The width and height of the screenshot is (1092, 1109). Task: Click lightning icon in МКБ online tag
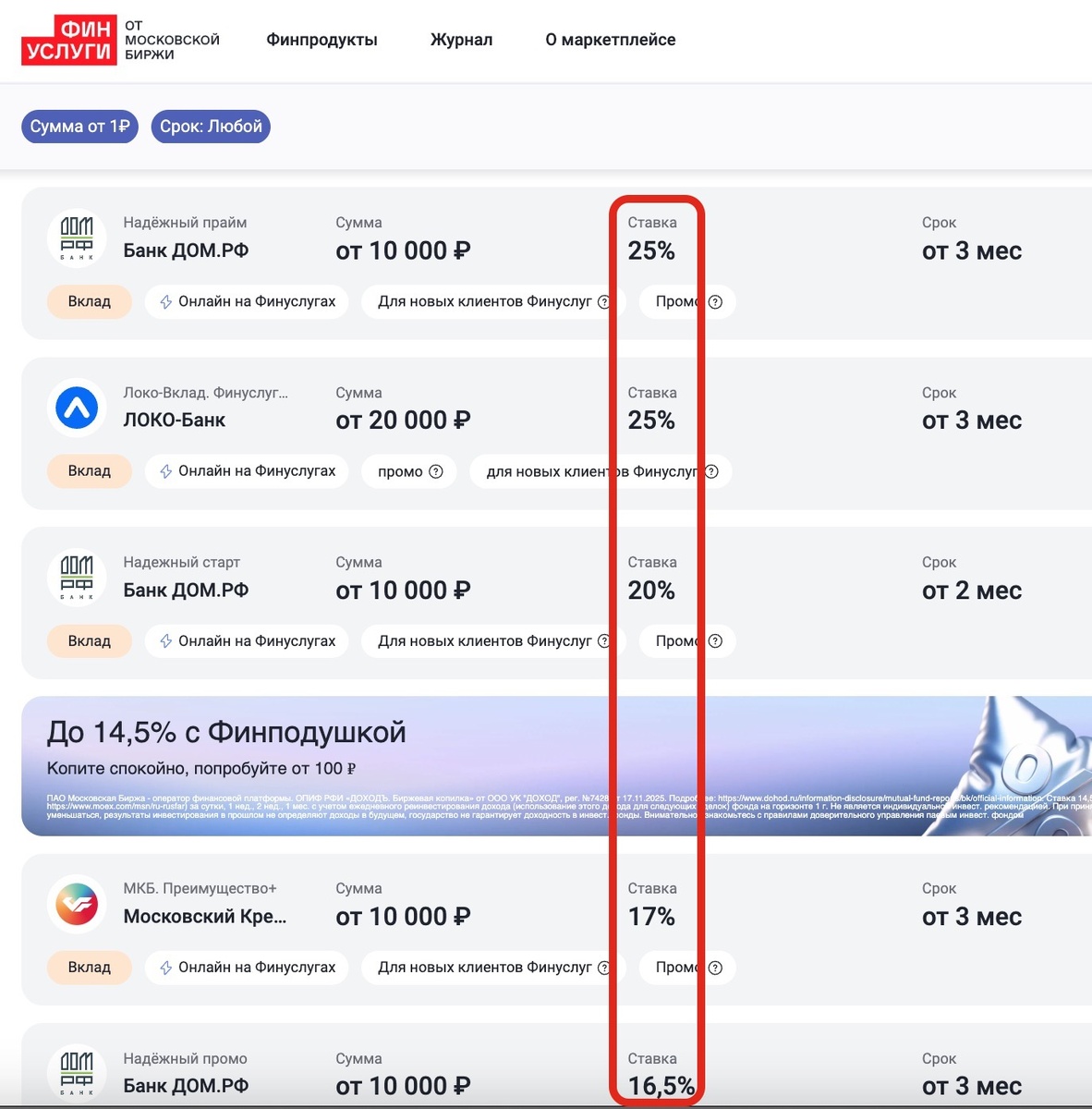(x=166, y=968)
